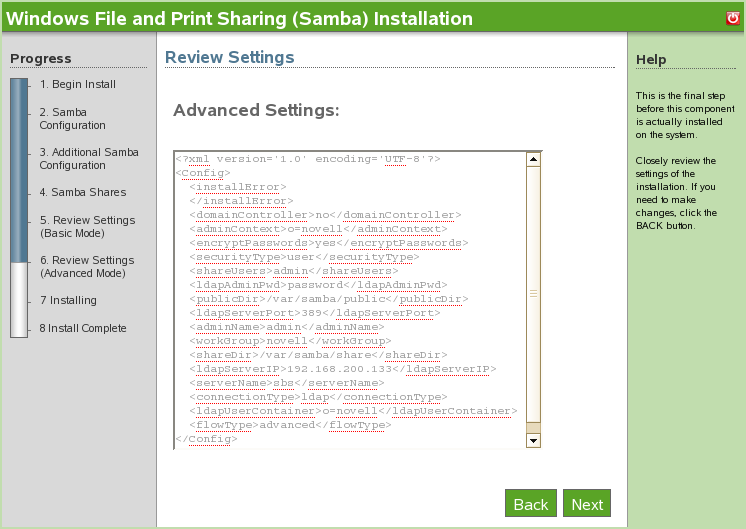Select step 4. Samba Shares

[x=83, y=192]
